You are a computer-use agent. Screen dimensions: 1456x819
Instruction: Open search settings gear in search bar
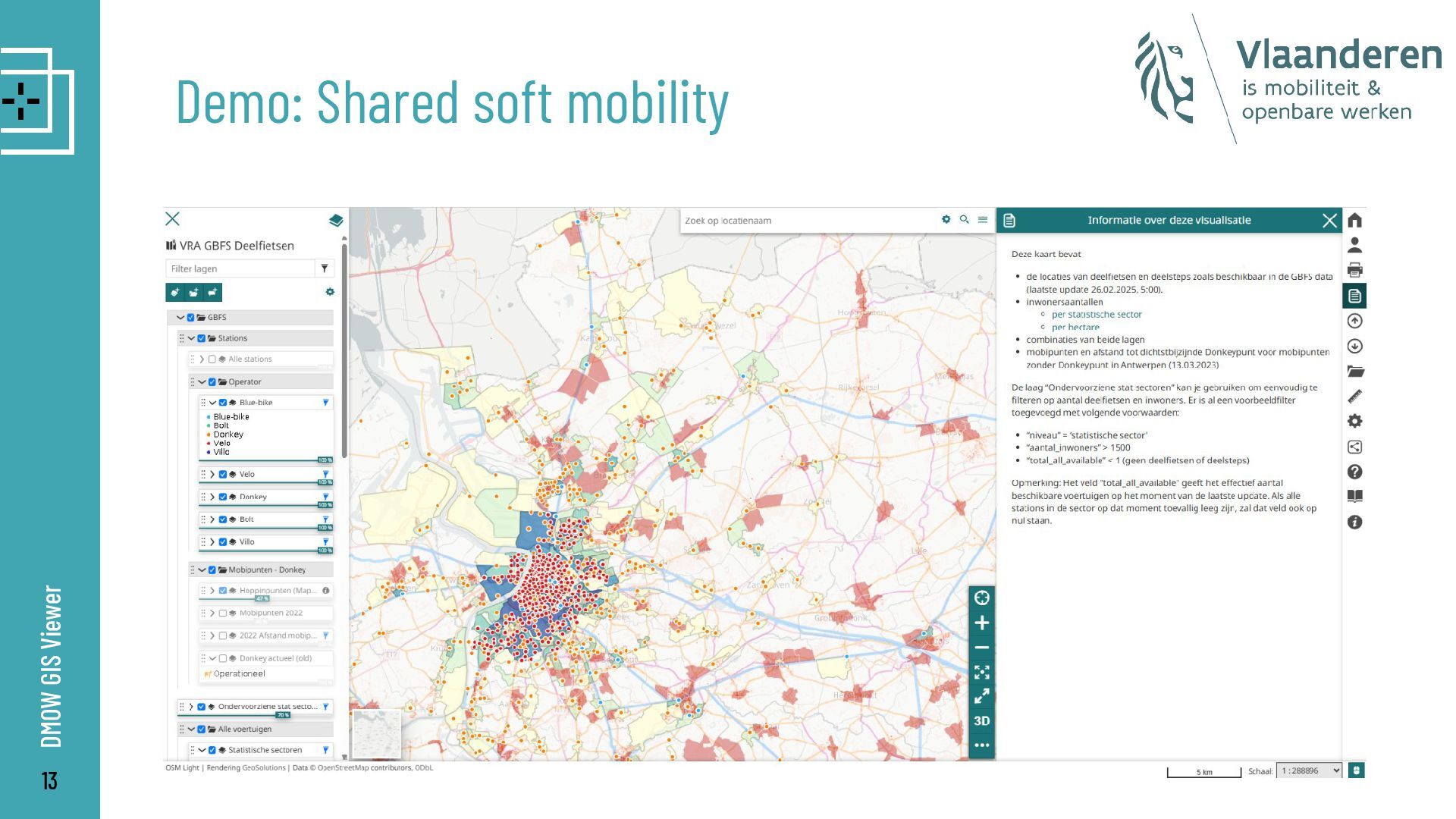(x=946, y=220)
